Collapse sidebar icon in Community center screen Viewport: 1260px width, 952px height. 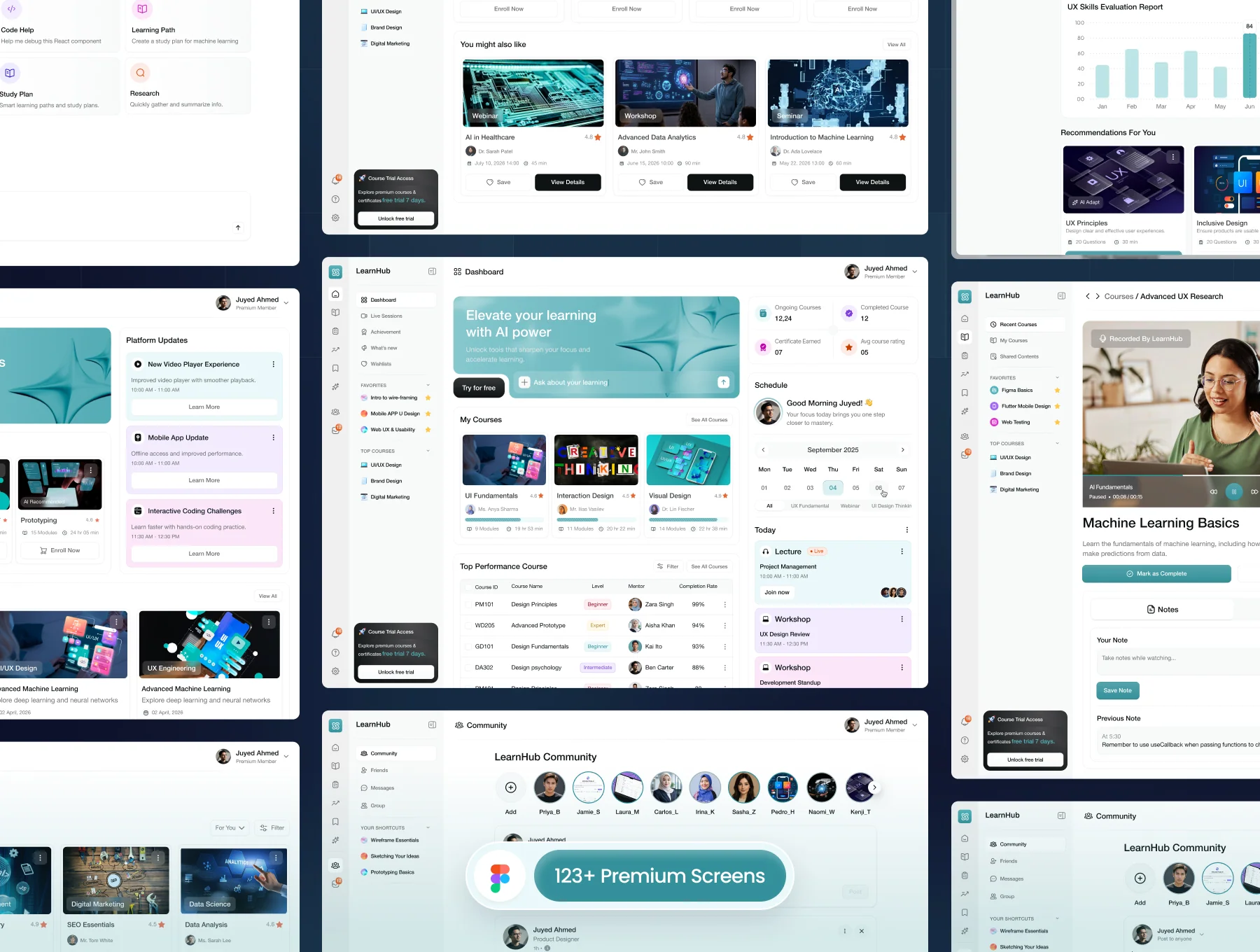pos(432,724)
